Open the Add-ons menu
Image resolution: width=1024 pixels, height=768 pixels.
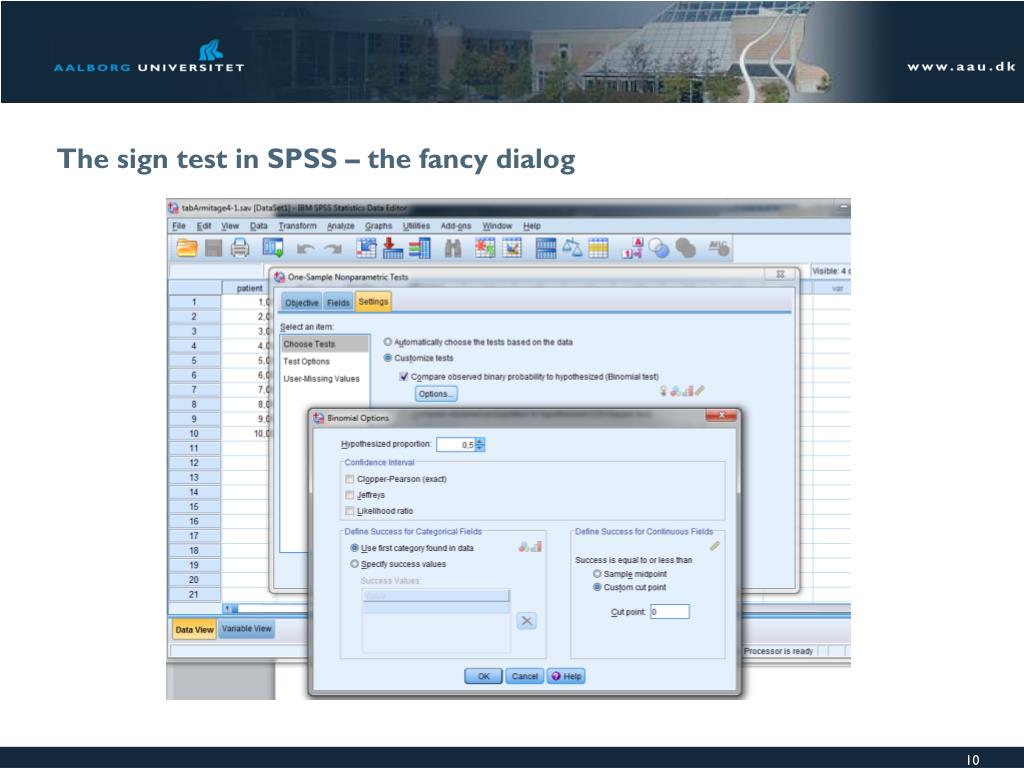456,226
